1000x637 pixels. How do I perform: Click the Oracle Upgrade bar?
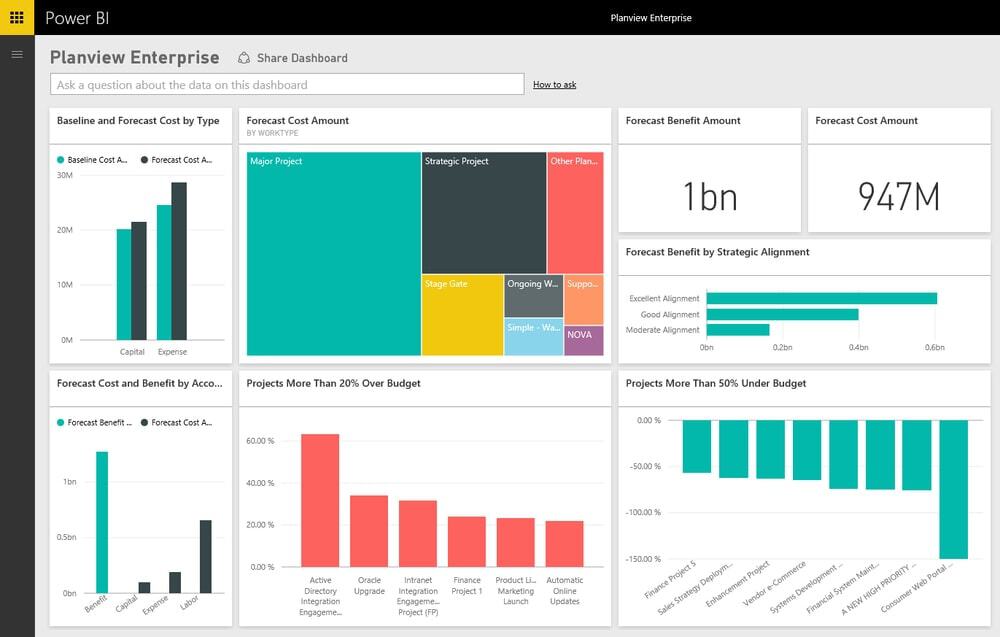click(369, 531)
